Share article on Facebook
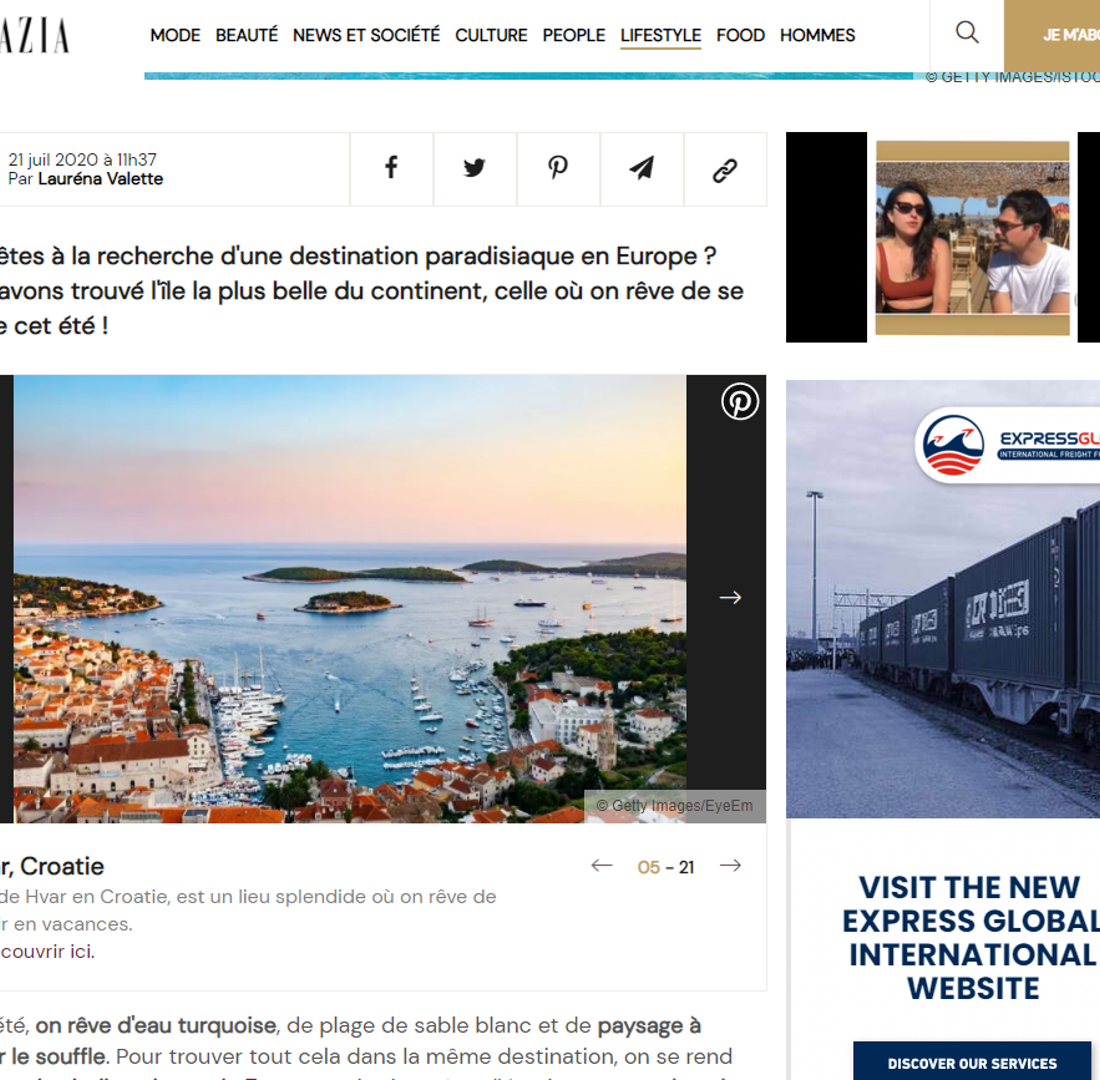This screenshot has height=1080, width=1100. point(391,168)
